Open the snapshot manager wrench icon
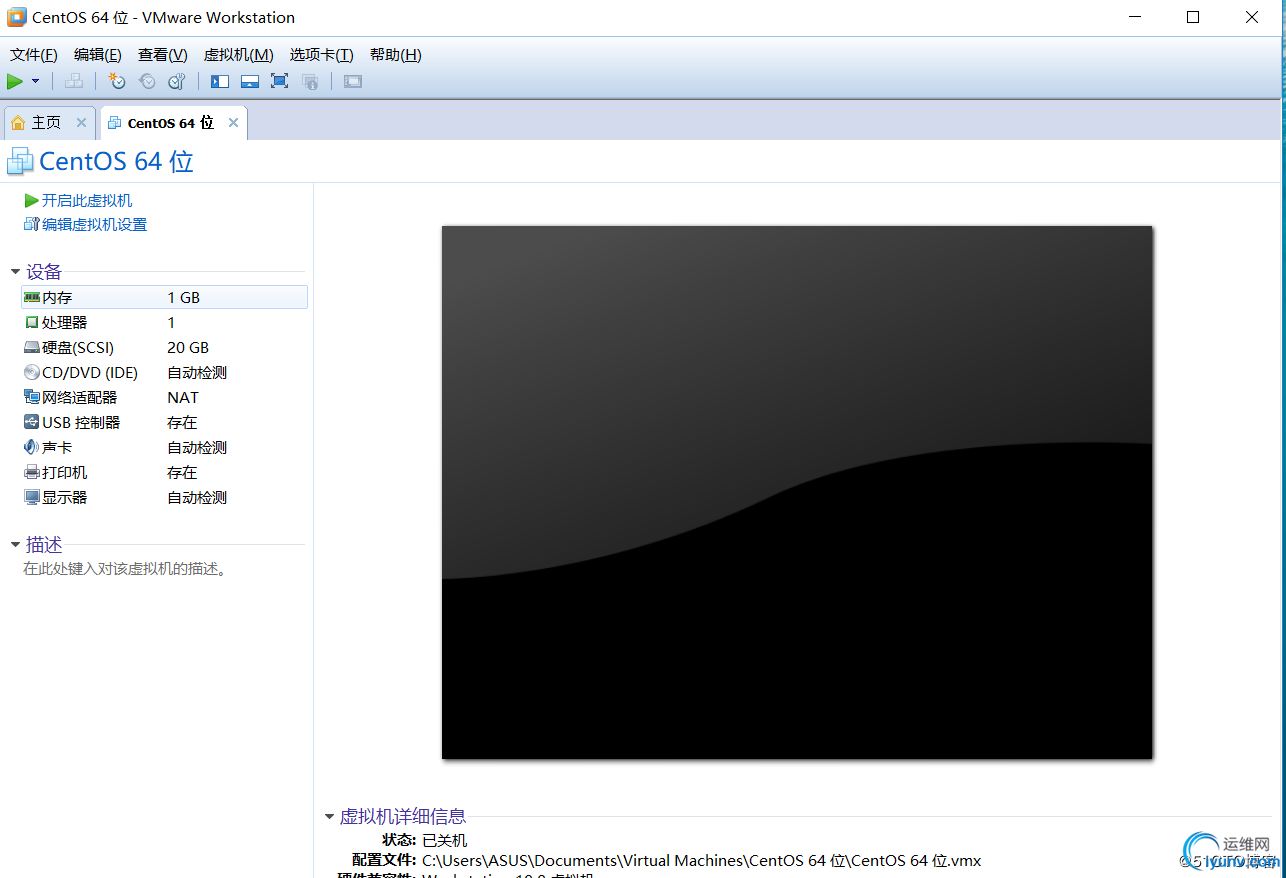The image size is (1286, 878). [x=177, y=81]
